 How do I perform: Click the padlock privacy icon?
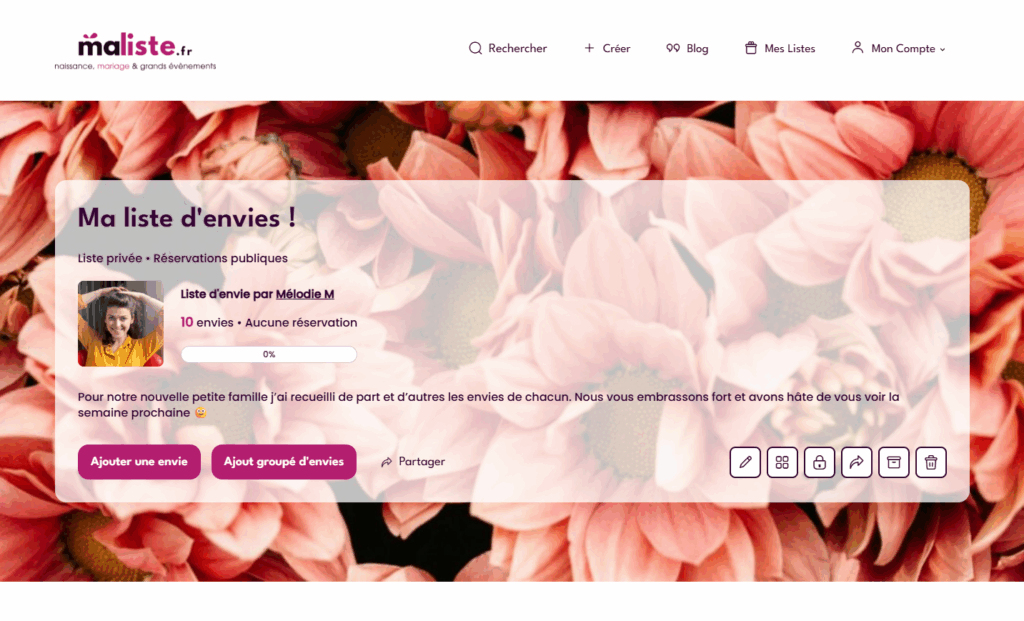point(819,462)
